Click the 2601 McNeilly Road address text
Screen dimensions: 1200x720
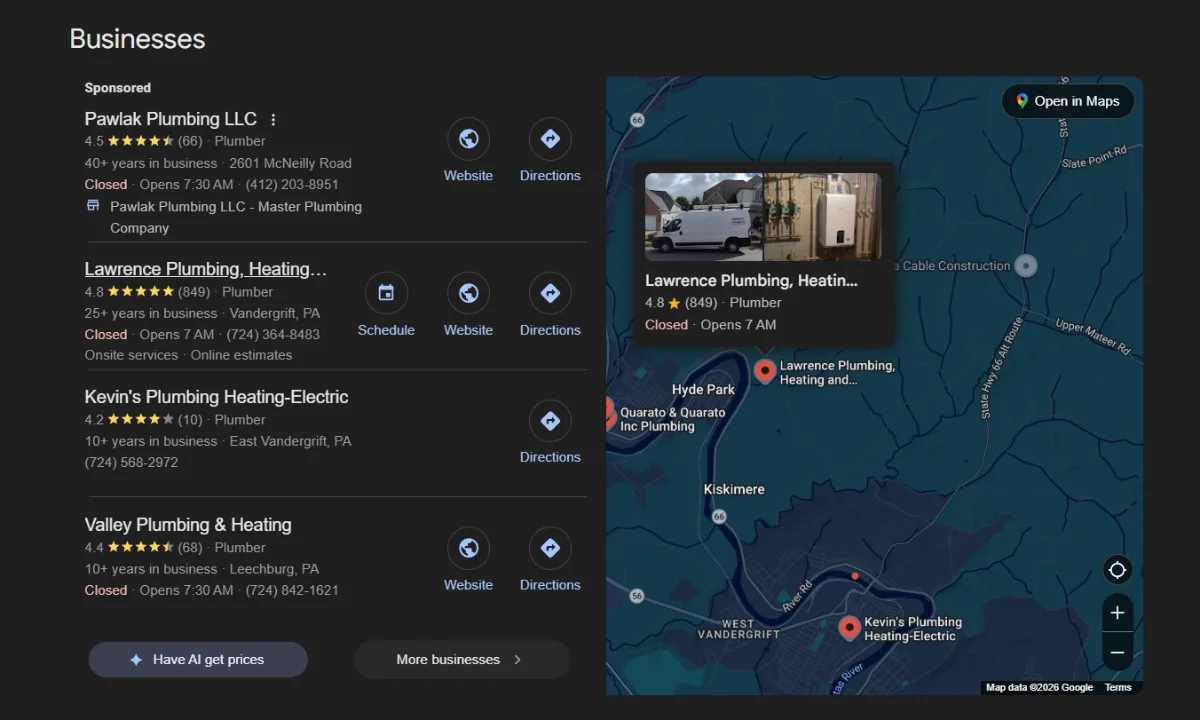[290, 163]
